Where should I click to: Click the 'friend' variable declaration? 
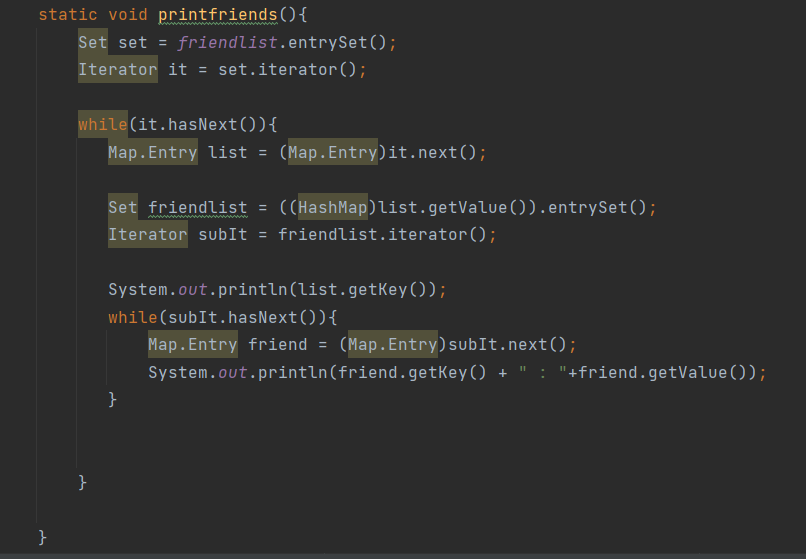278,345
